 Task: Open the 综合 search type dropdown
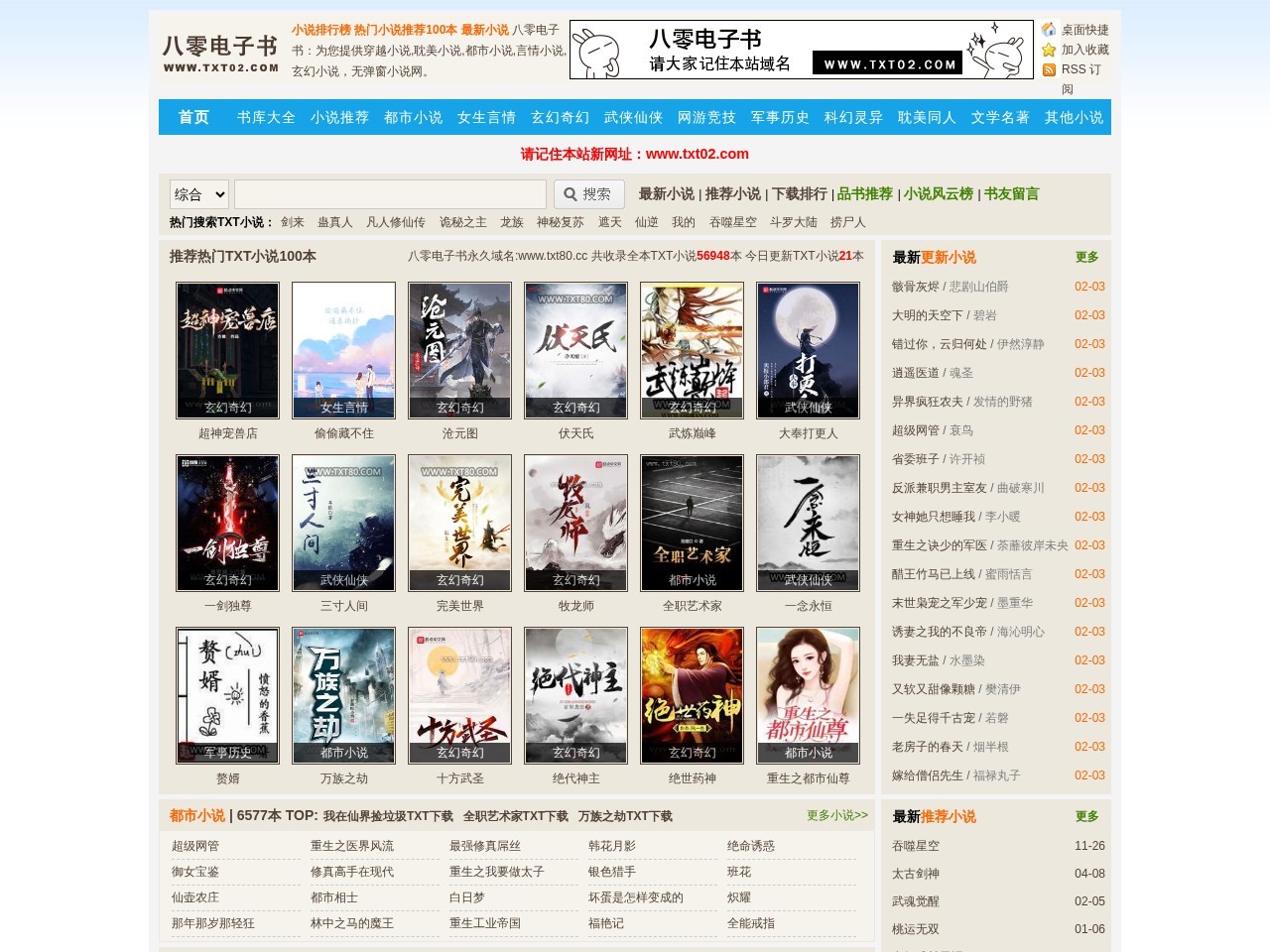tap(199, 194)
